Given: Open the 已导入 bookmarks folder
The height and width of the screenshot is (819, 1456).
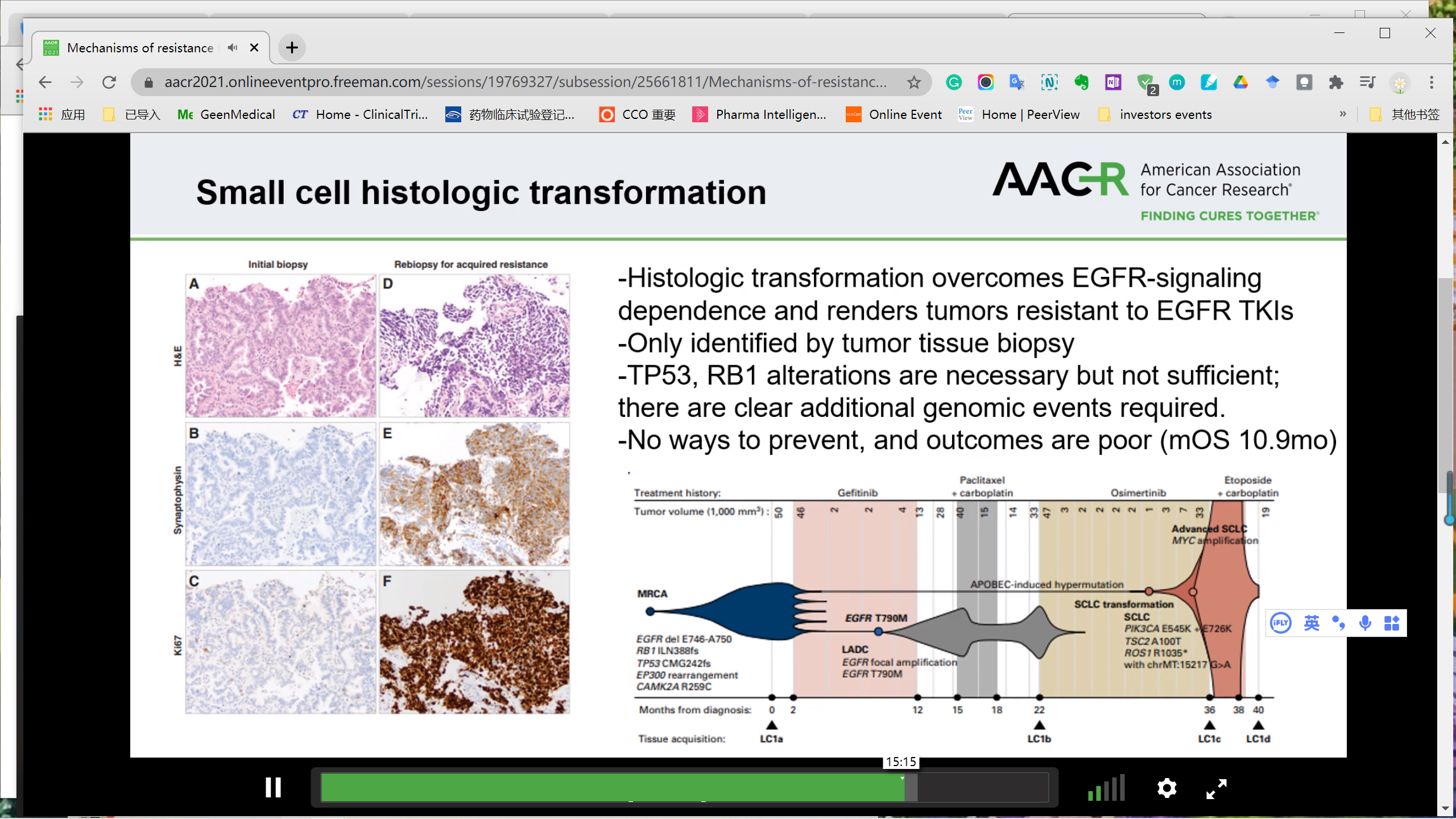Looking at the screenshot, I should [x=131, y=114].
